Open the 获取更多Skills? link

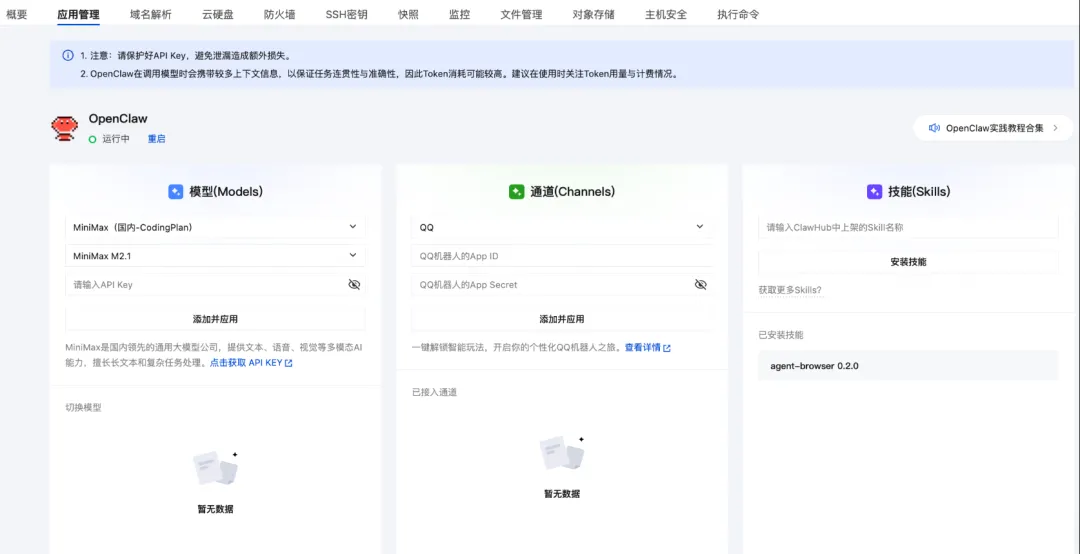point(790,290)
